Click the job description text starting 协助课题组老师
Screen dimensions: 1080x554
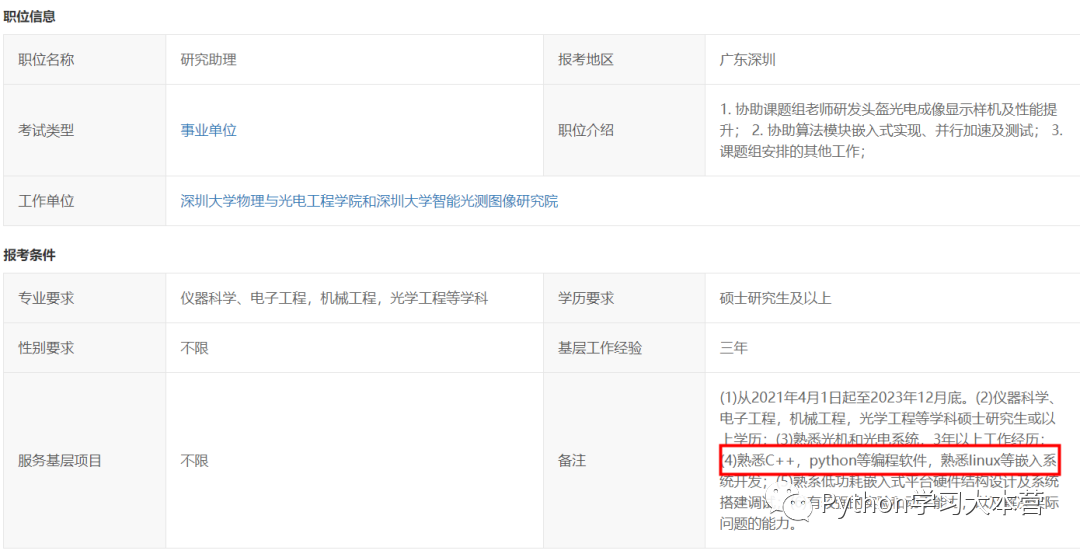coord(892,130)
